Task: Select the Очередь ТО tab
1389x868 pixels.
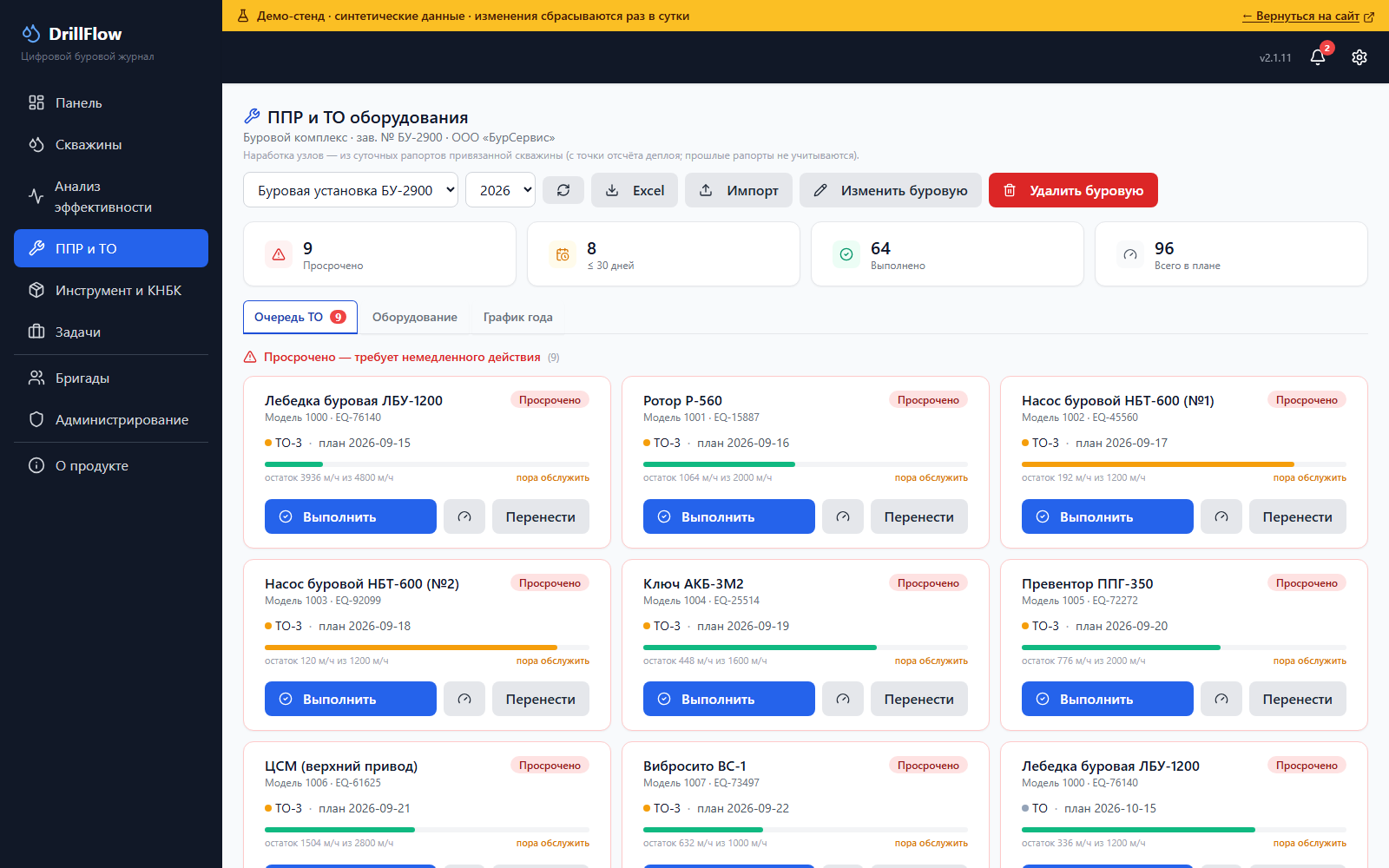Action: (x=300, y=317)
